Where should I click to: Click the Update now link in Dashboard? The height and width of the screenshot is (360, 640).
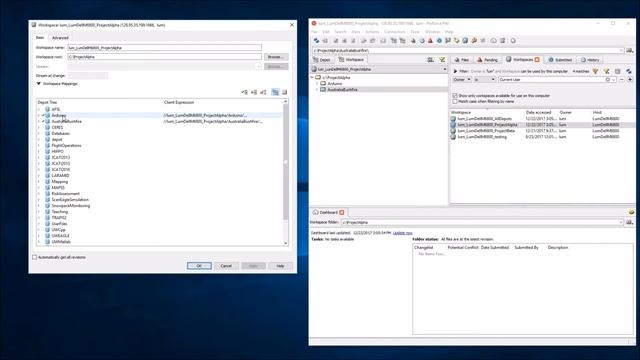click(x=402, y=233)
